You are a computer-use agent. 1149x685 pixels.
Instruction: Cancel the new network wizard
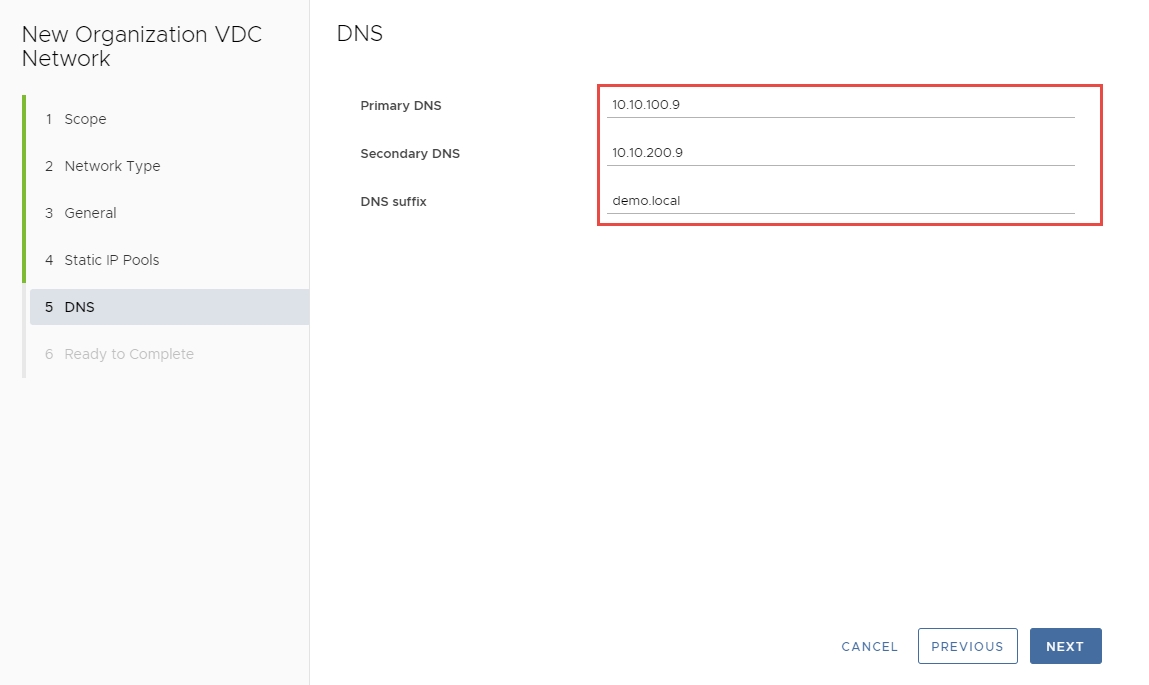click(869, 647)
